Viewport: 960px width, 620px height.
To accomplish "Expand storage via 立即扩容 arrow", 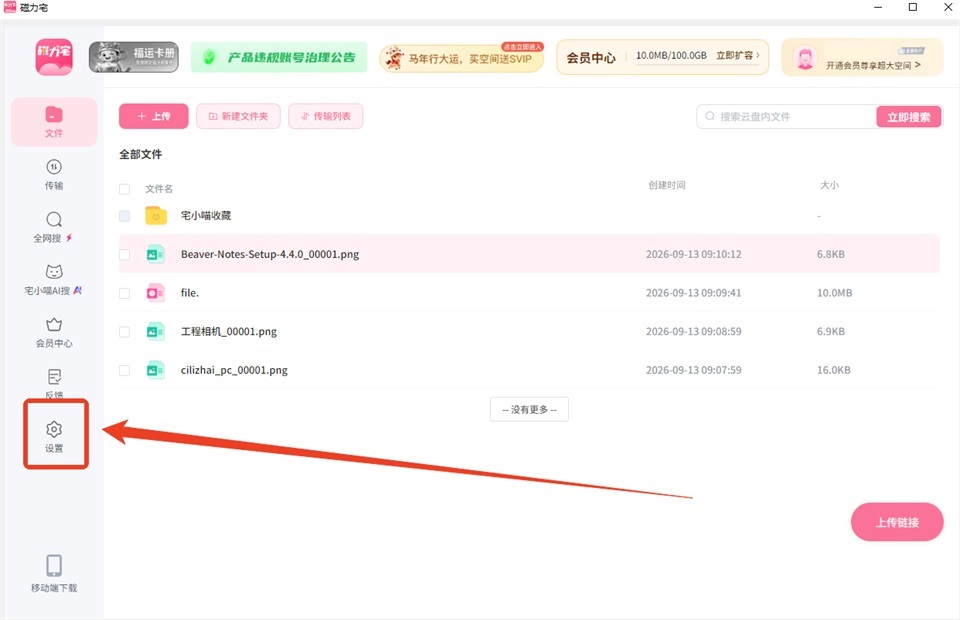I will [x=738, y=56].
